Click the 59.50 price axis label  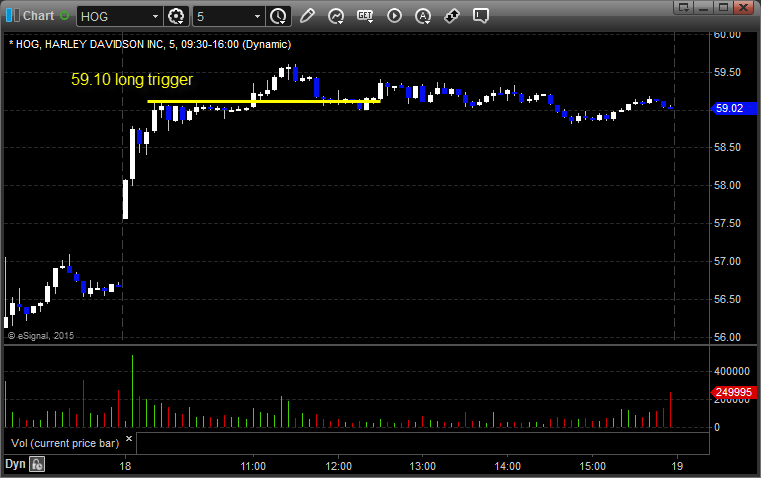pyautogui.click(x=728, y=72)
